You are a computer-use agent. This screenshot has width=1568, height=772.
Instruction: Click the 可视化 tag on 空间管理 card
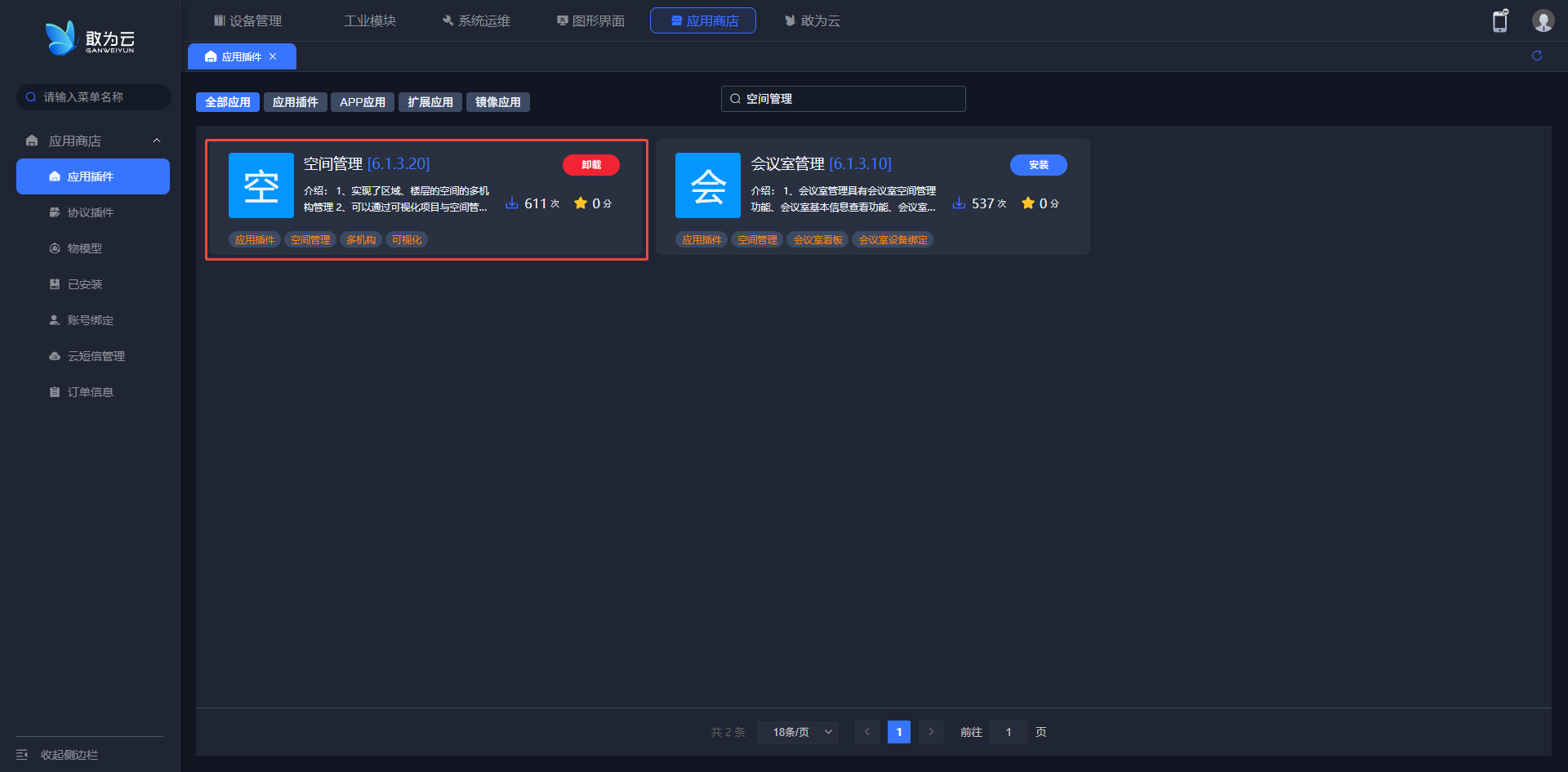[407, 240]
